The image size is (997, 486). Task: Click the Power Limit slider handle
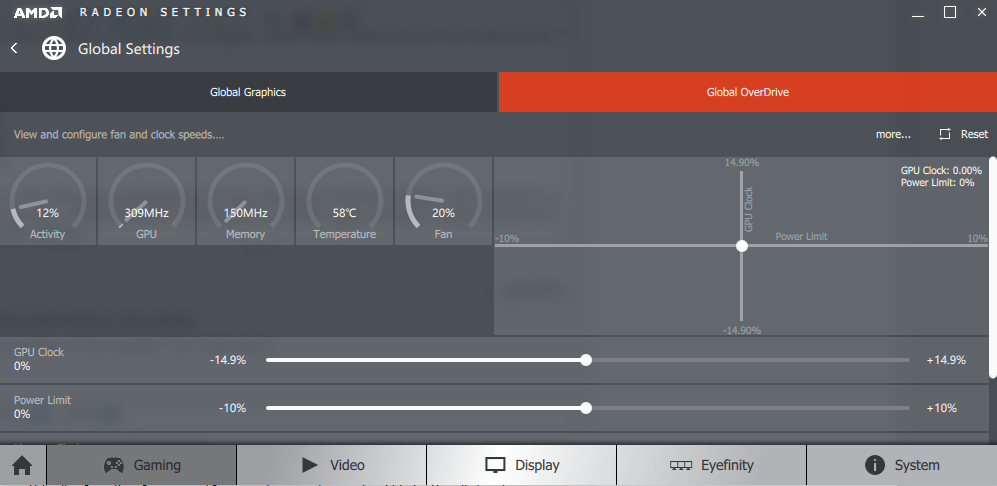tap(586, 408)
